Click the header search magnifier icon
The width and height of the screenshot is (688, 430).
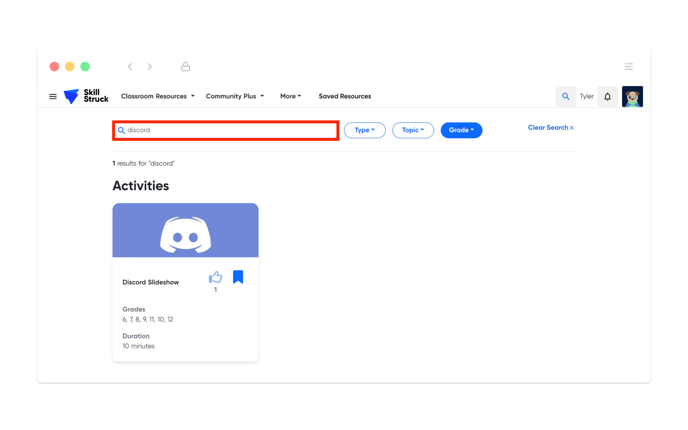566,97
